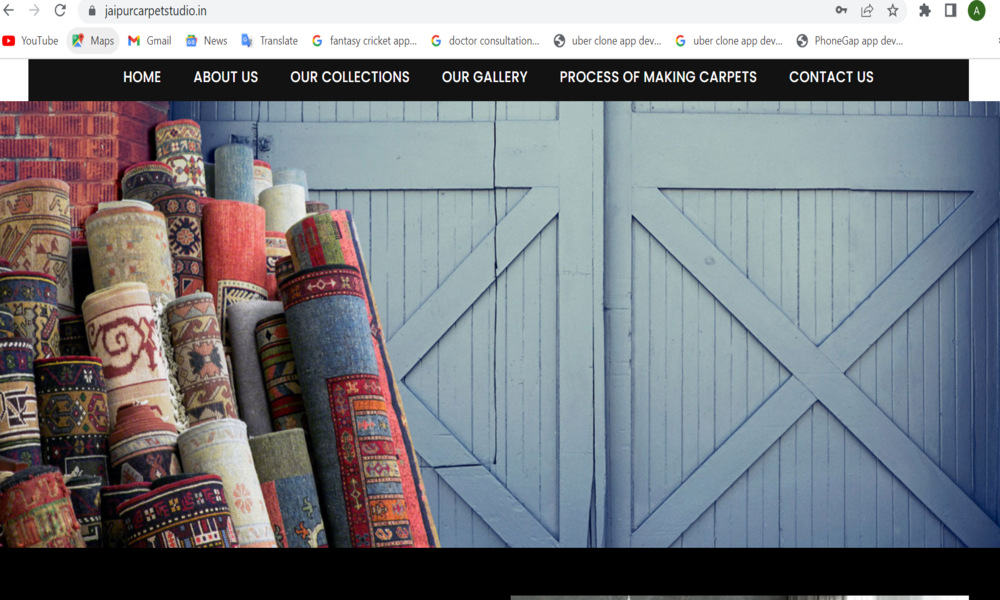
Task: Share this page using the share icon
Action: point(867,10)
